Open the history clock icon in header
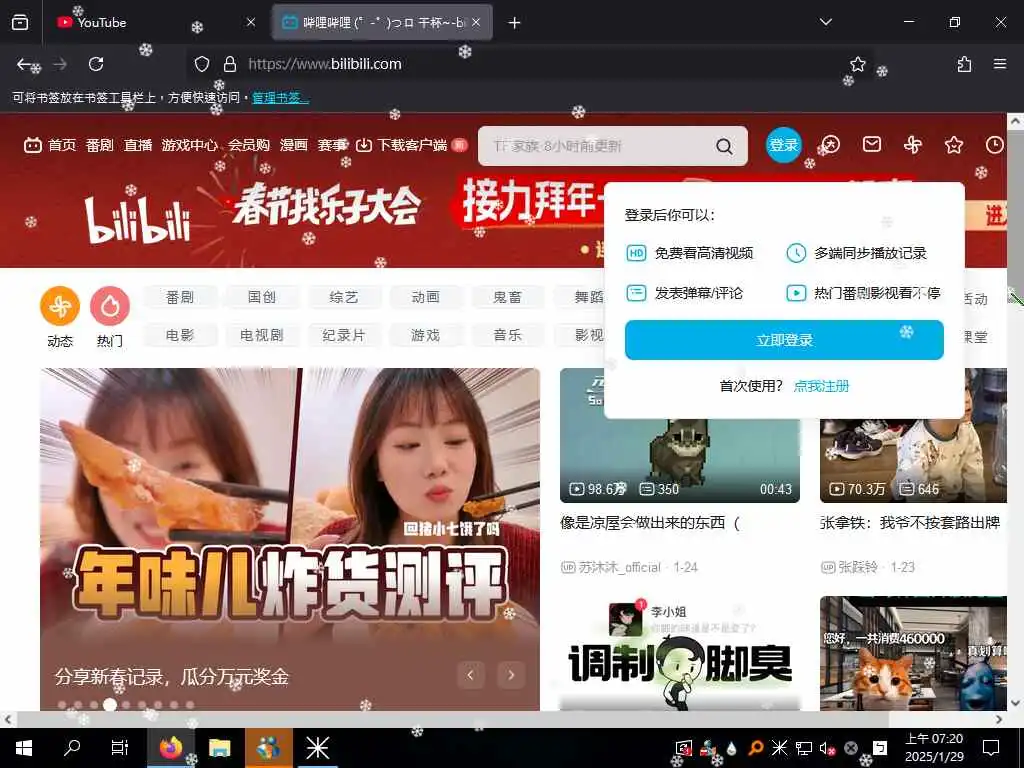Image resolution: width=1024 pixels, height=768 pixels. 995,144
